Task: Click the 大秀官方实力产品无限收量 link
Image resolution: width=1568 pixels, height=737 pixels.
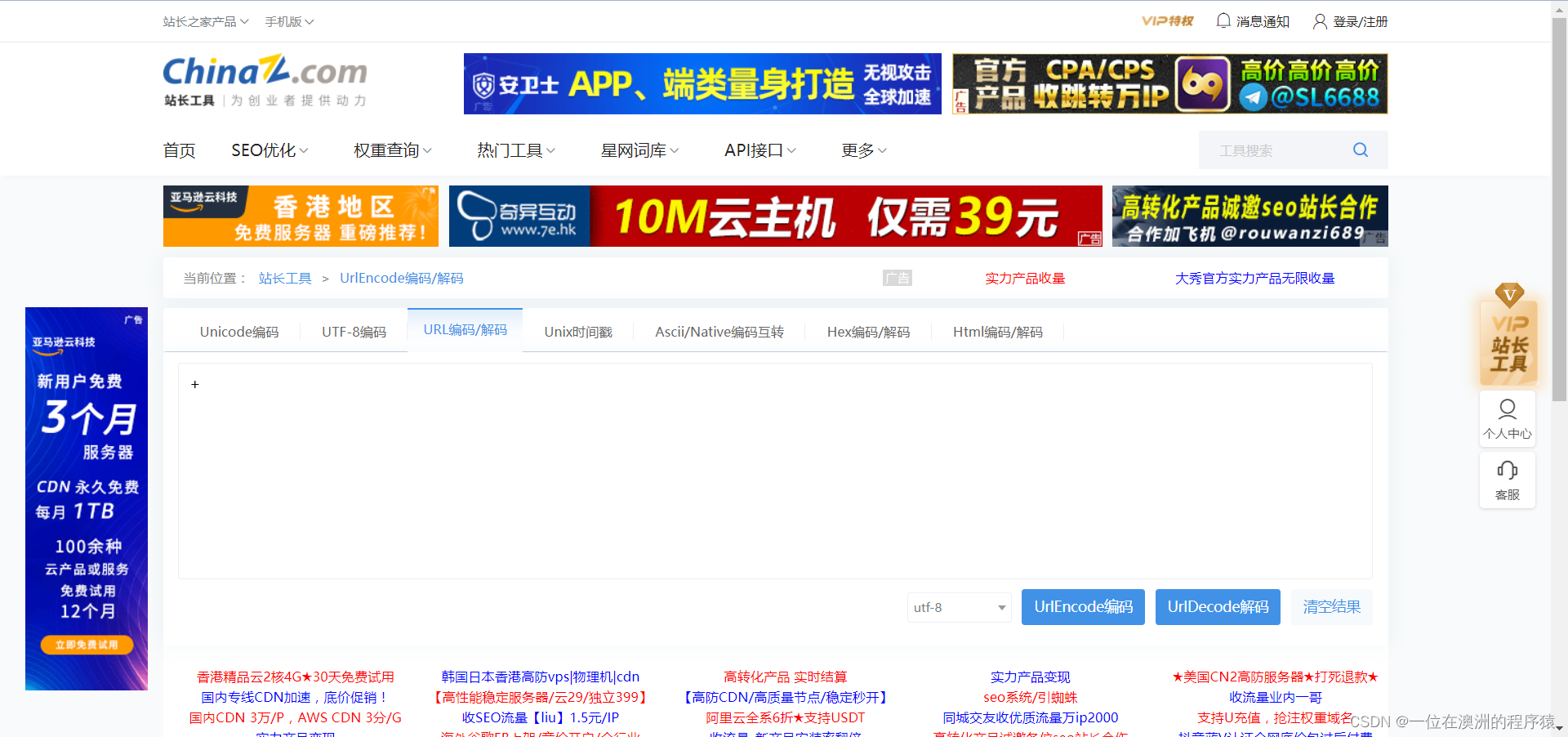Action: coord(1254,279)
